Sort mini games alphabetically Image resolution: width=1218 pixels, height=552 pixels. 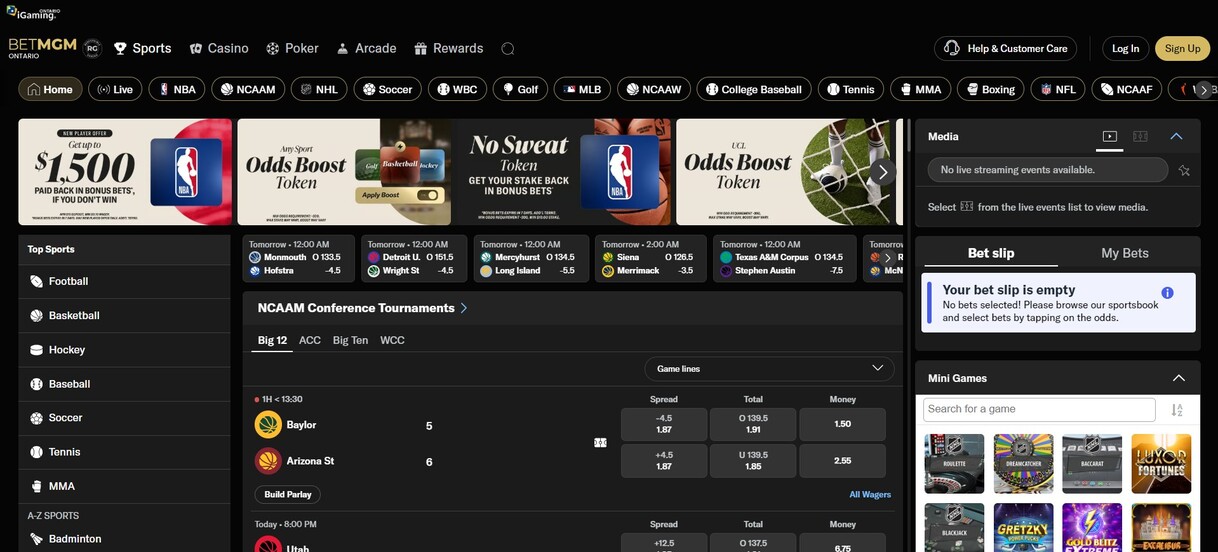tap(1177, 410)
